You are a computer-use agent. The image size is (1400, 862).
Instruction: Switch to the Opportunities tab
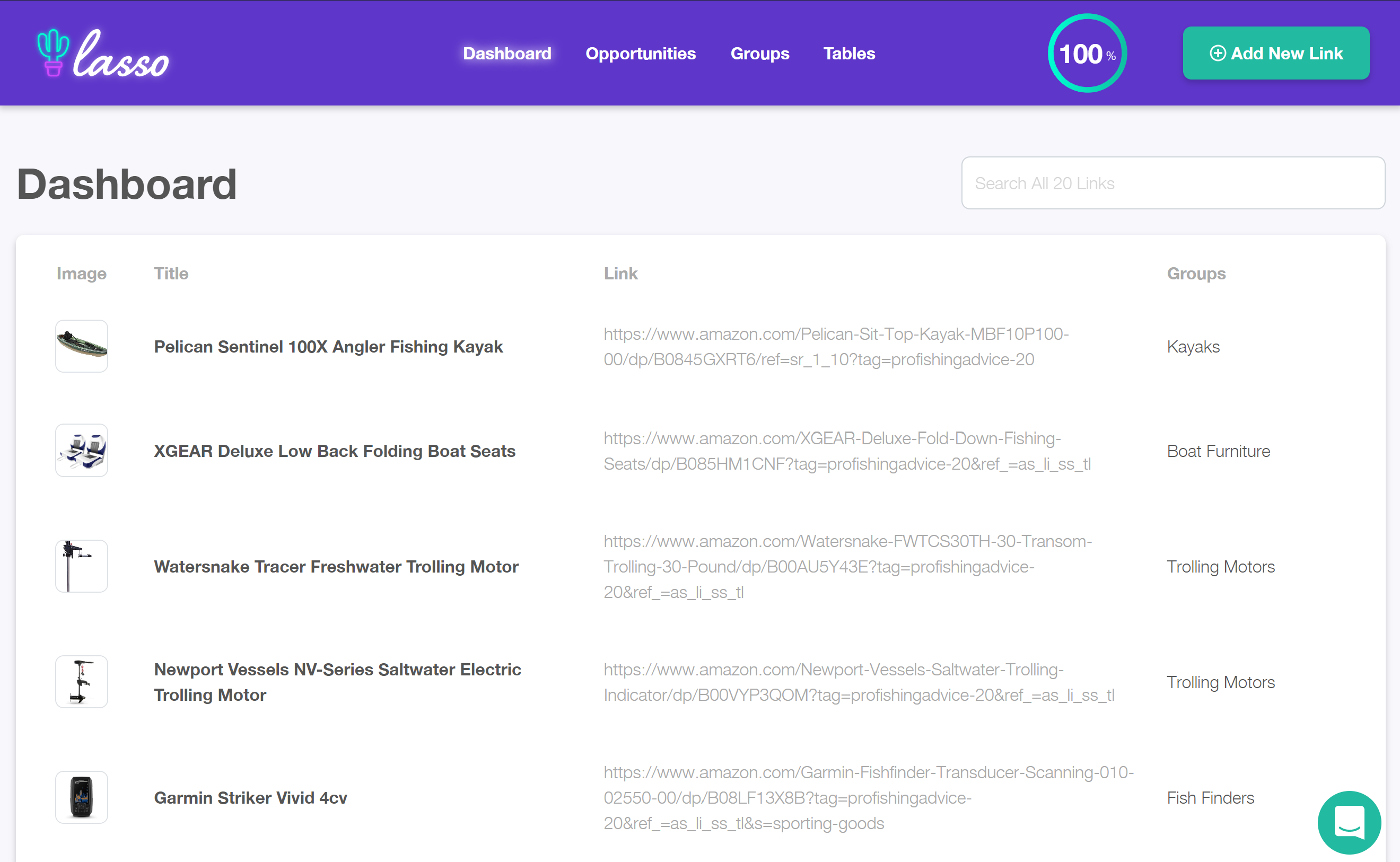(641, 53)
